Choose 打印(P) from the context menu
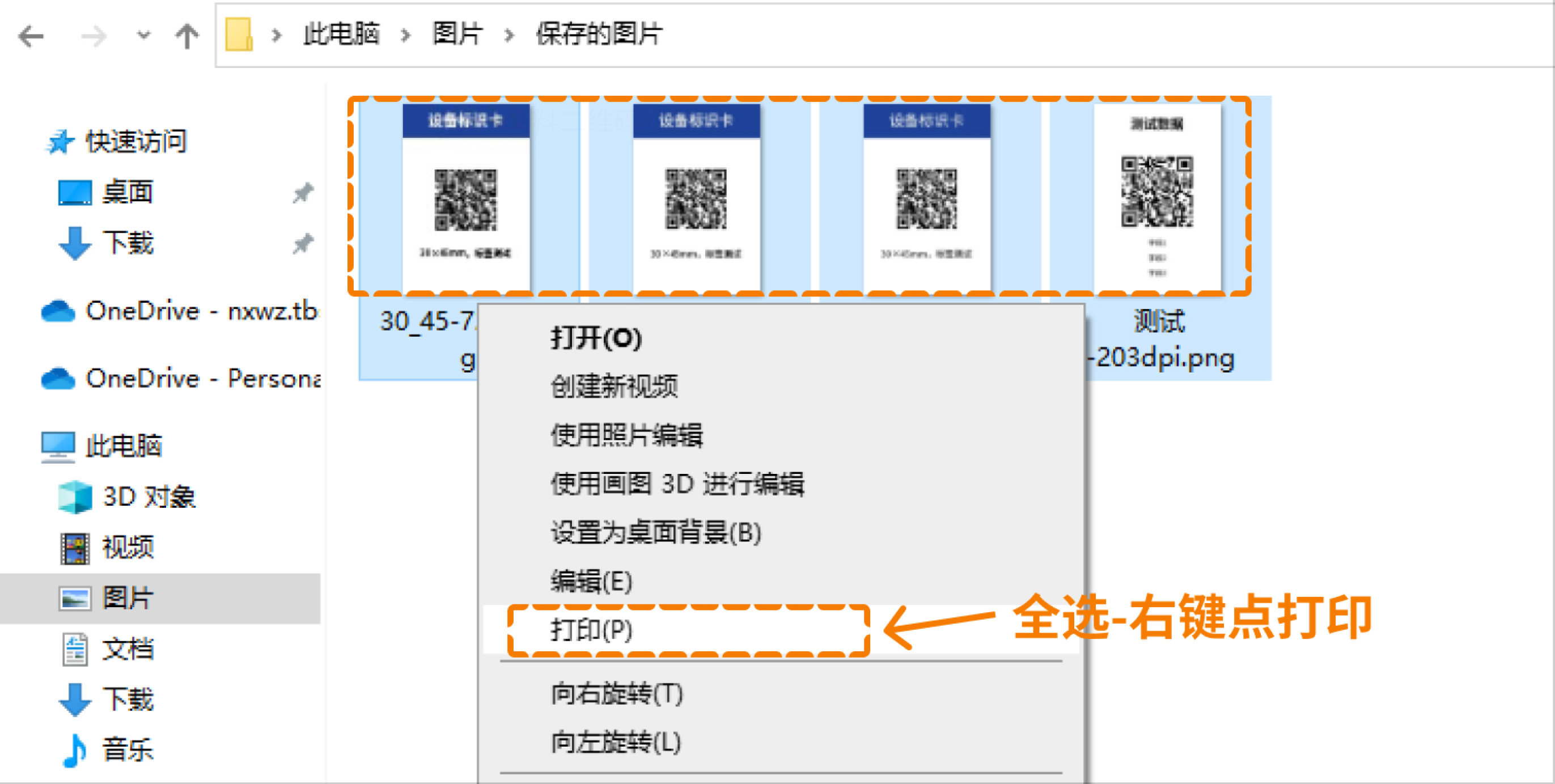1555x784 pixels. [592, 630]
